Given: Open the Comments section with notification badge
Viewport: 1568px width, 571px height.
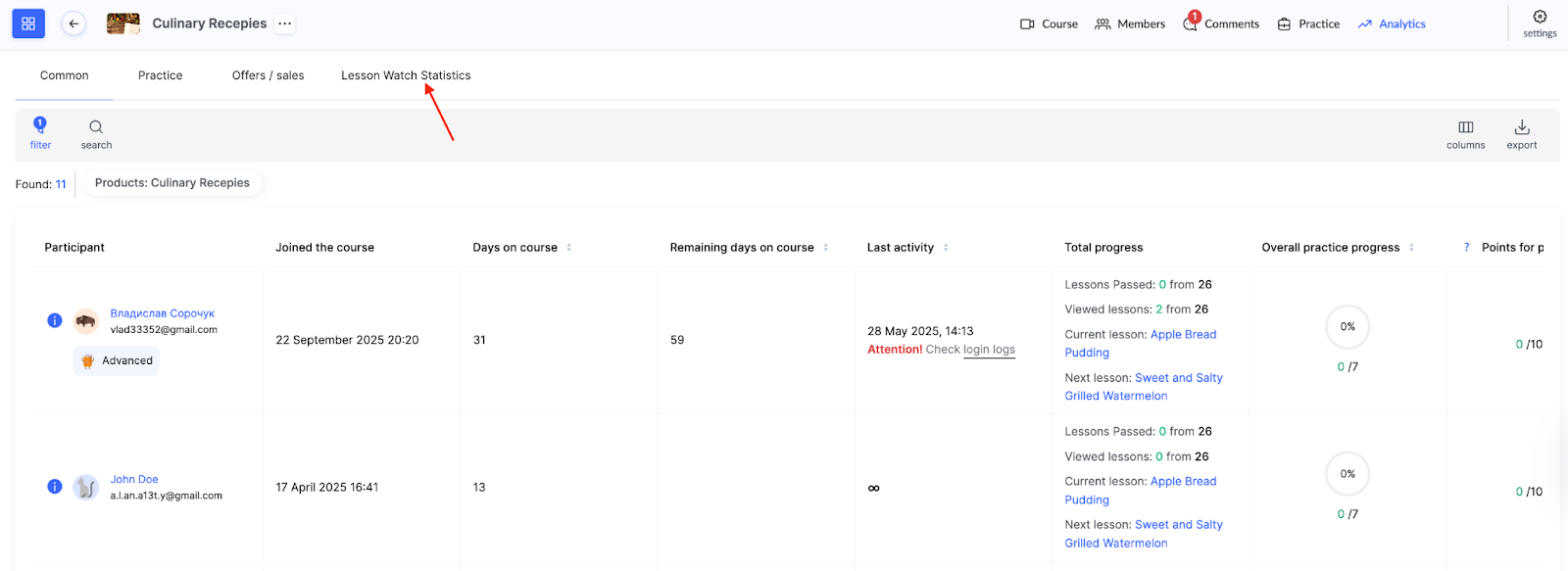Looking at the screenshot, I should point(1221,24).
